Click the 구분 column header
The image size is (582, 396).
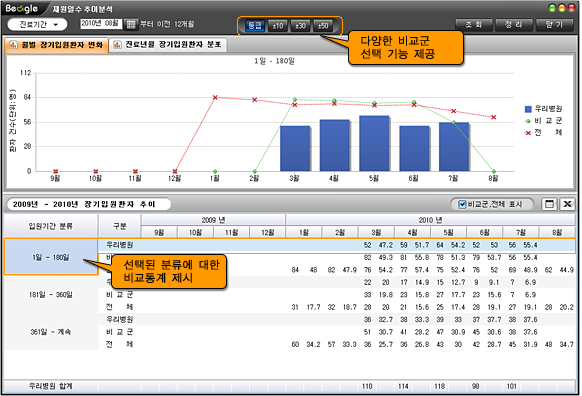[120, 226]
